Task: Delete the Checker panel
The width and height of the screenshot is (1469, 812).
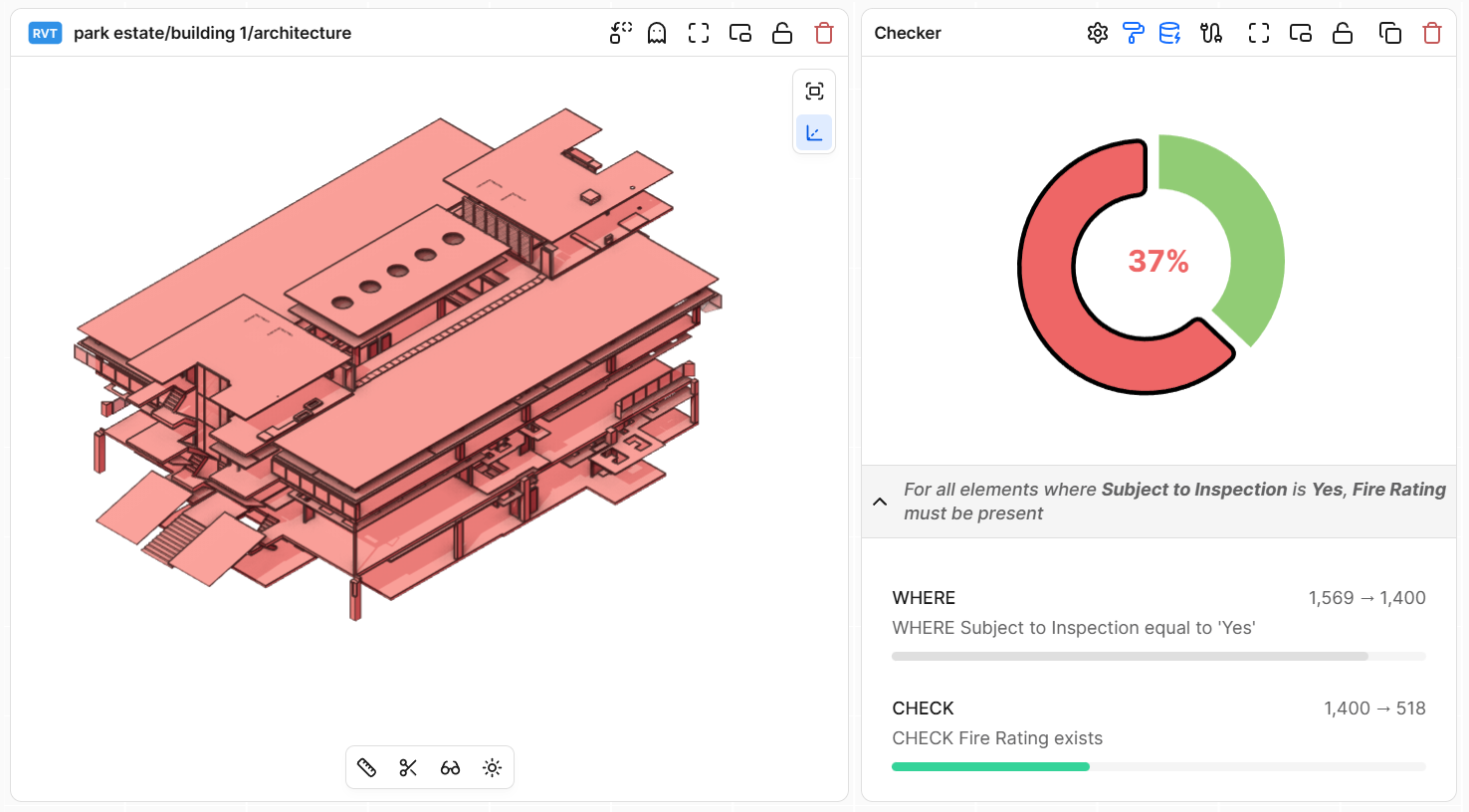Action: tap(1432, 33)
